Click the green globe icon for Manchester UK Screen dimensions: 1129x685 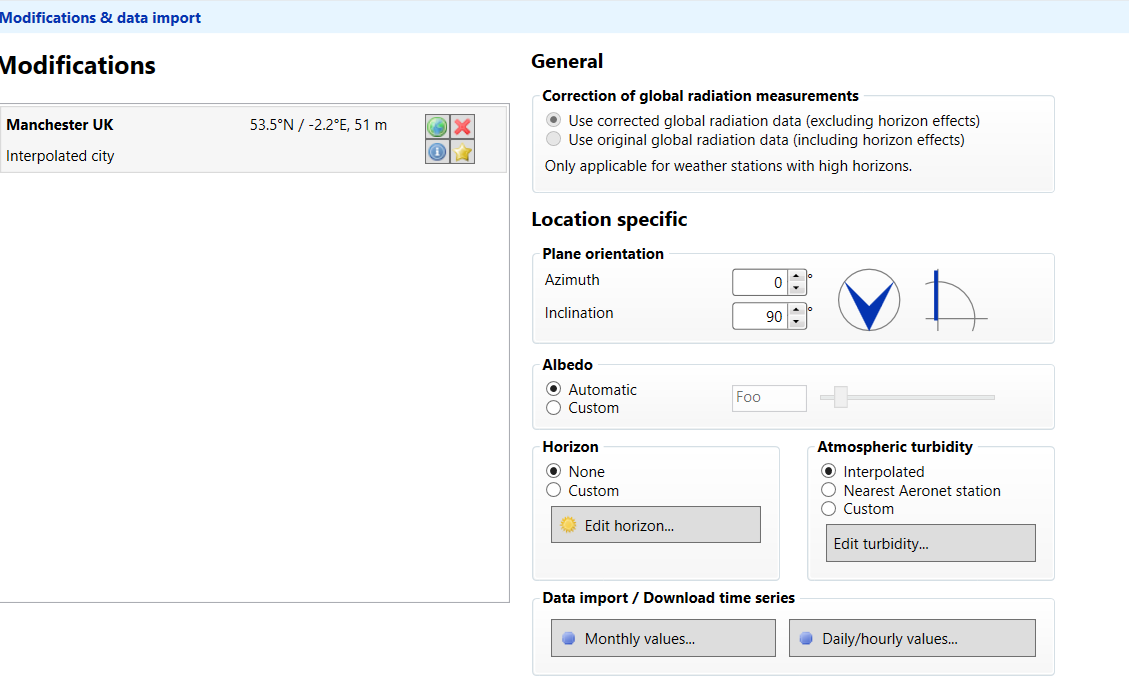[x=437, y=127]
